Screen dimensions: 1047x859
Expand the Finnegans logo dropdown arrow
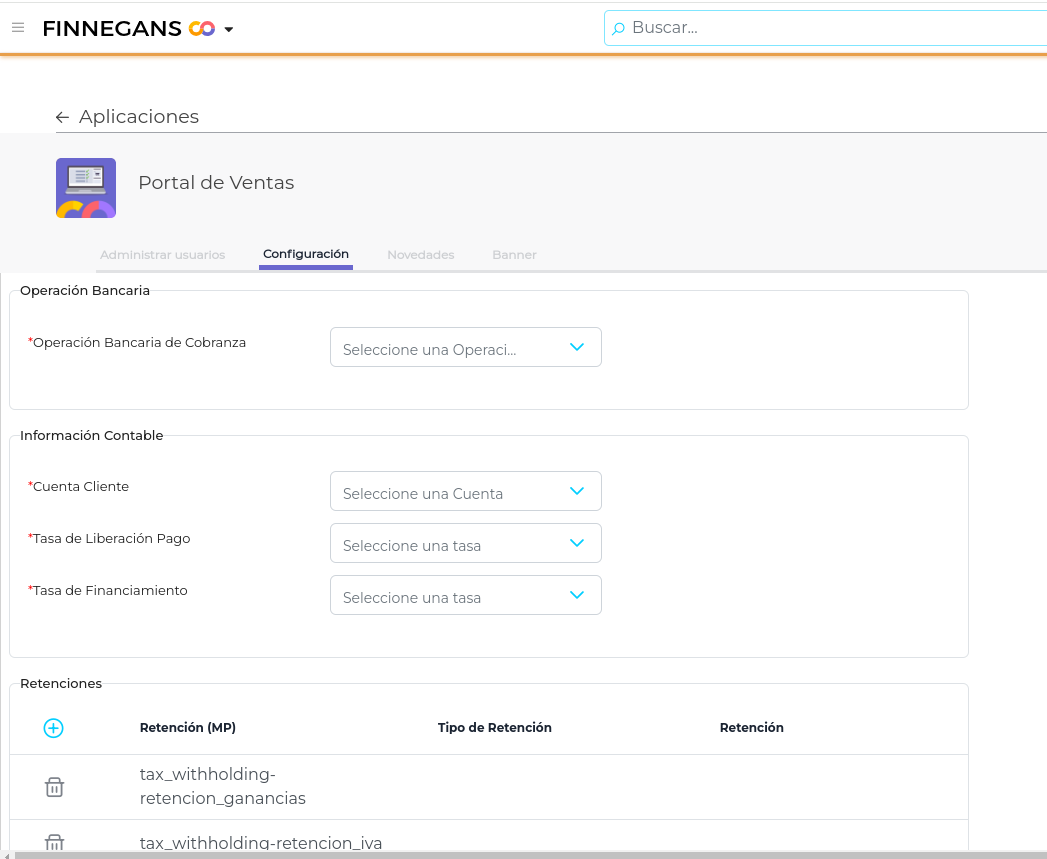coord(229,29)
